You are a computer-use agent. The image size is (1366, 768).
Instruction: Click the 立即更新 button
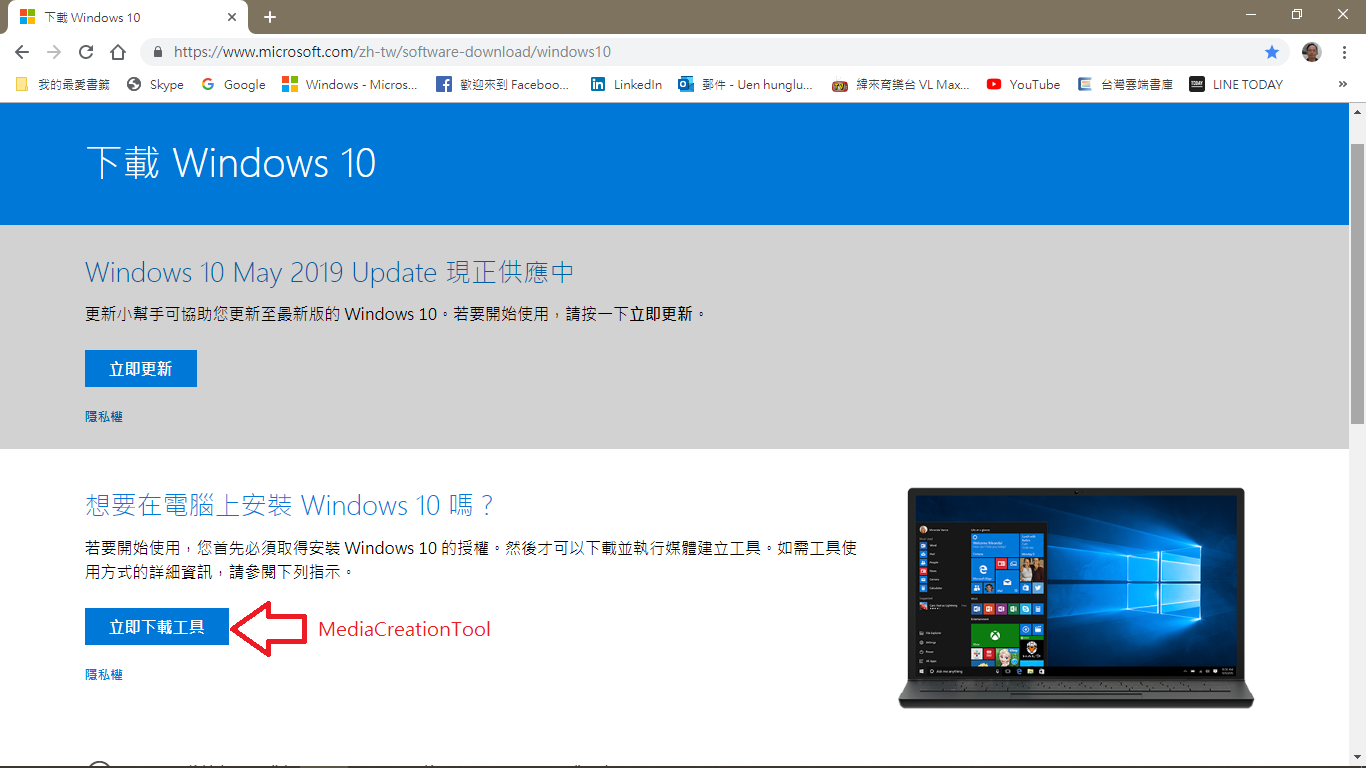141,368
